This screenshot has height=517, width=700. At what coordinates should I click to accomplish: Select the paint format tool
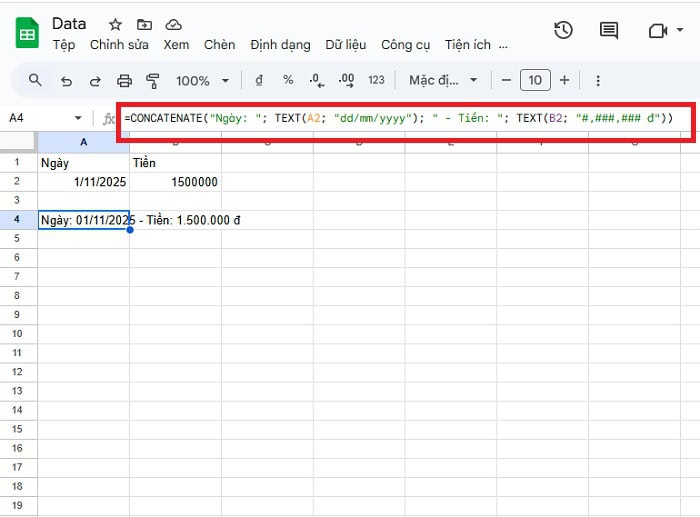(153, 80)
